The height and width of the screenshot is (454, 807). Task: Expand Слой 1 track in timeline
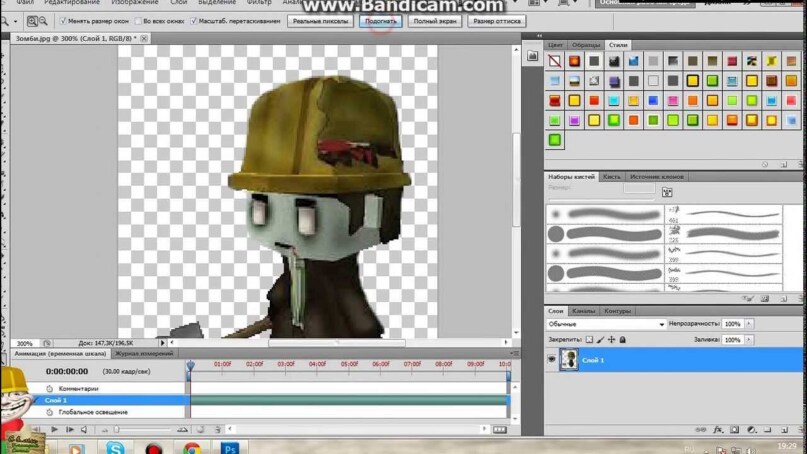coord(36,400)
